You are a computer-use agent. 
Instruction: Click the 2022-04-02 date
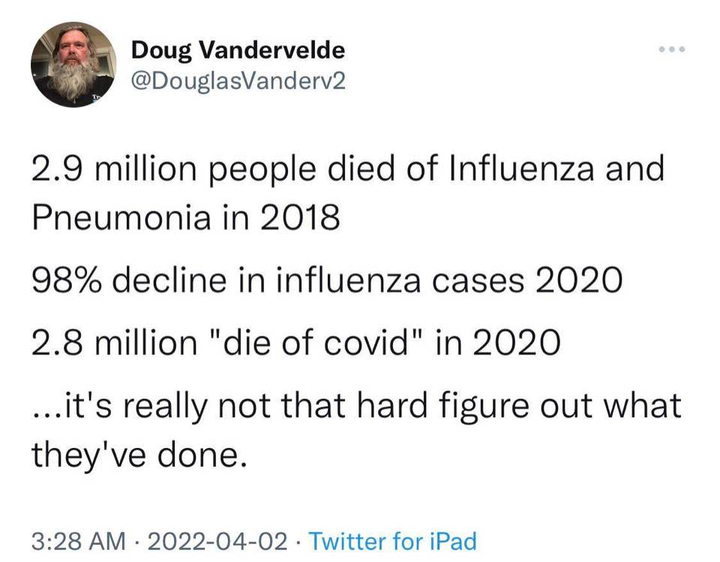tap(216, 542)
